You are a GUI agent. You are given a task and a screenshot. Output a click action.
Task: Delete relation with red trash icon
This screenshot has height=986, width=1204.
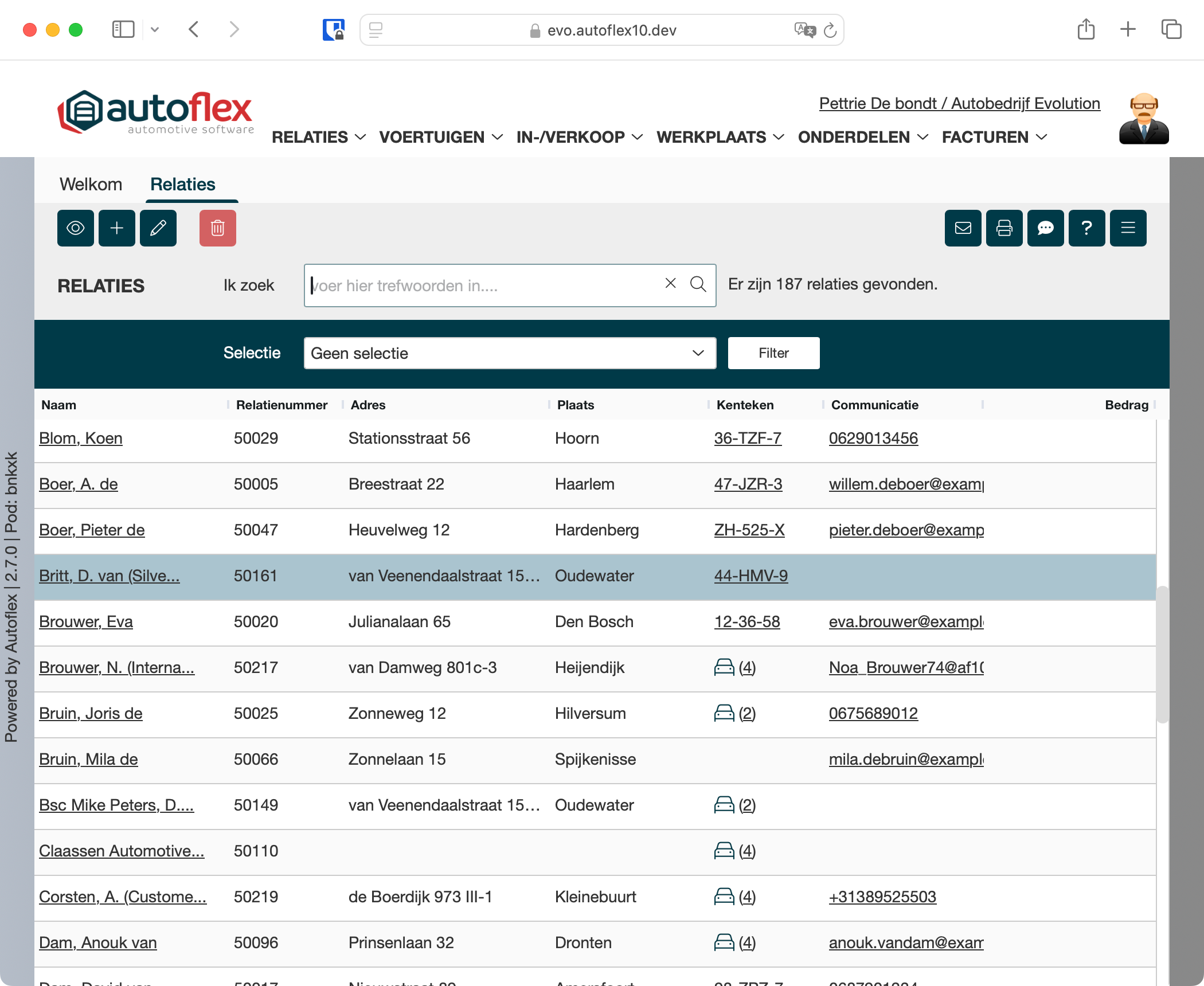point(217,228)
